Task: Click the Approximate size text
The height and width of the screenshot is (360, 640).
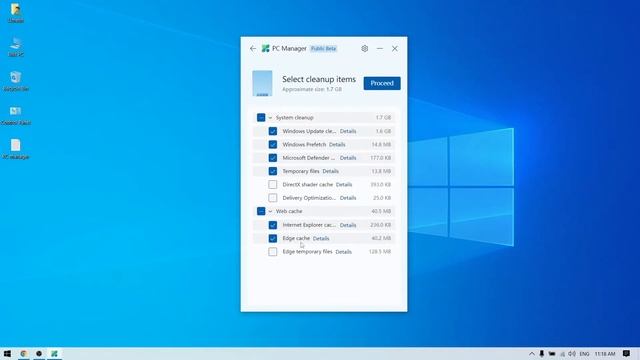Action: click(x=312, y=89)
